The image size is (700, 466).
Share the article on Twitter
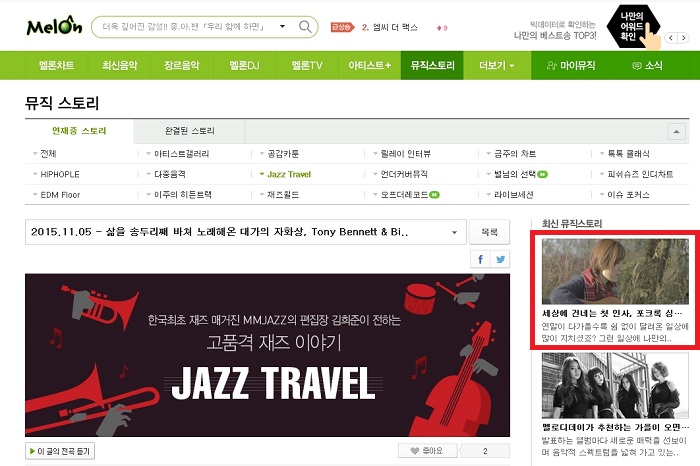point(500,259)
